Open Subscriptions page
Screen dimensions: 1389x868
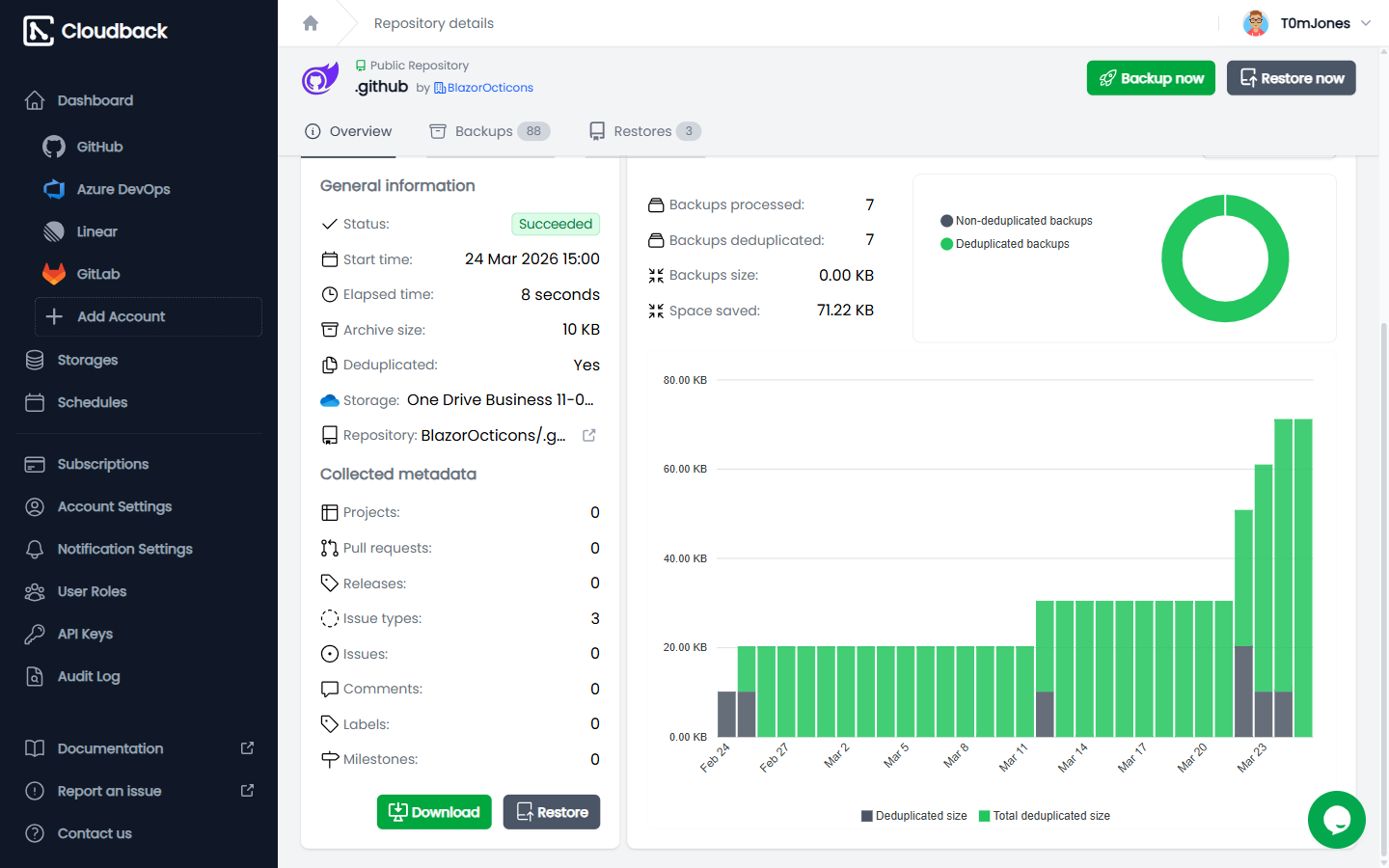pyautogui.click(x=102, y=464)
